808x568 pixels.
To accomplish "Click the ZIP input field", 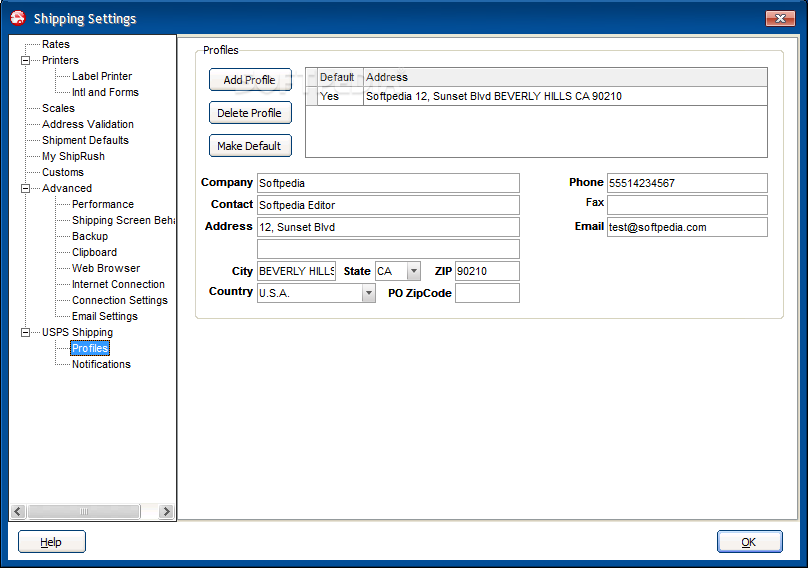I will (487, 271).
